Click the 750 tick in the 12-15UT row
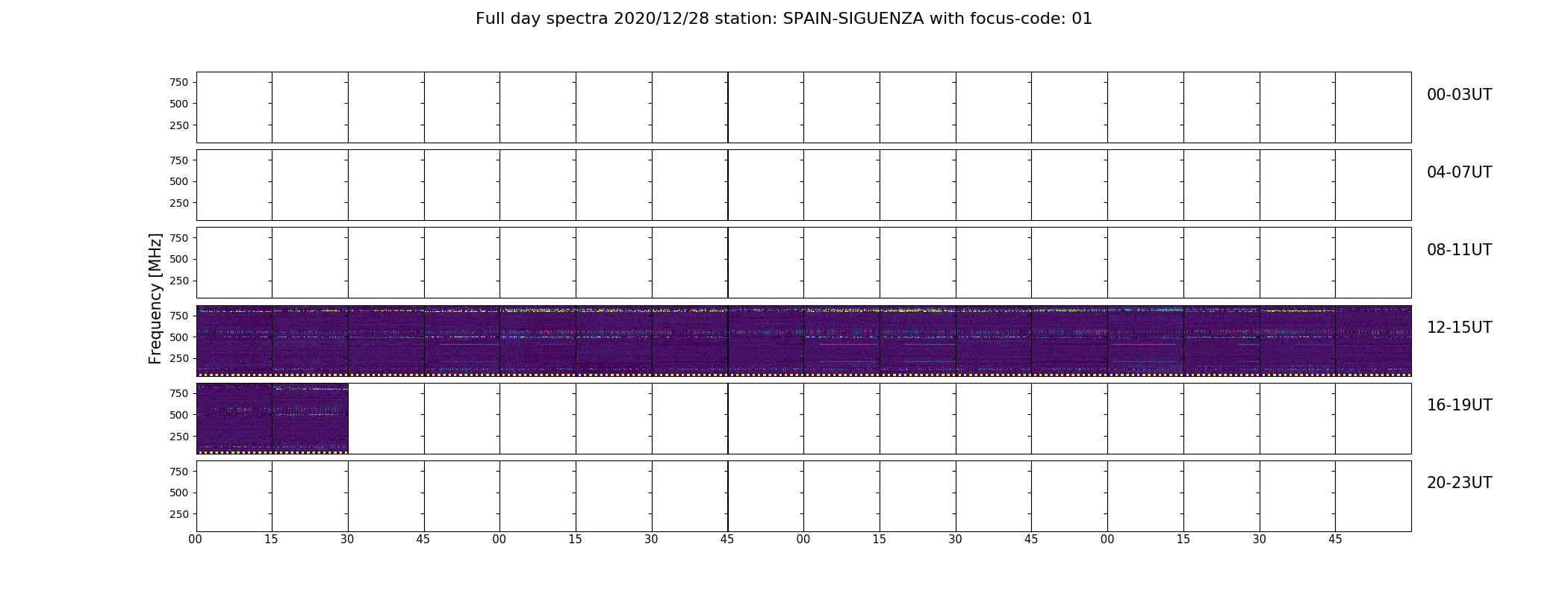This screenshot has height=597, width=1568. click(179, 316)
